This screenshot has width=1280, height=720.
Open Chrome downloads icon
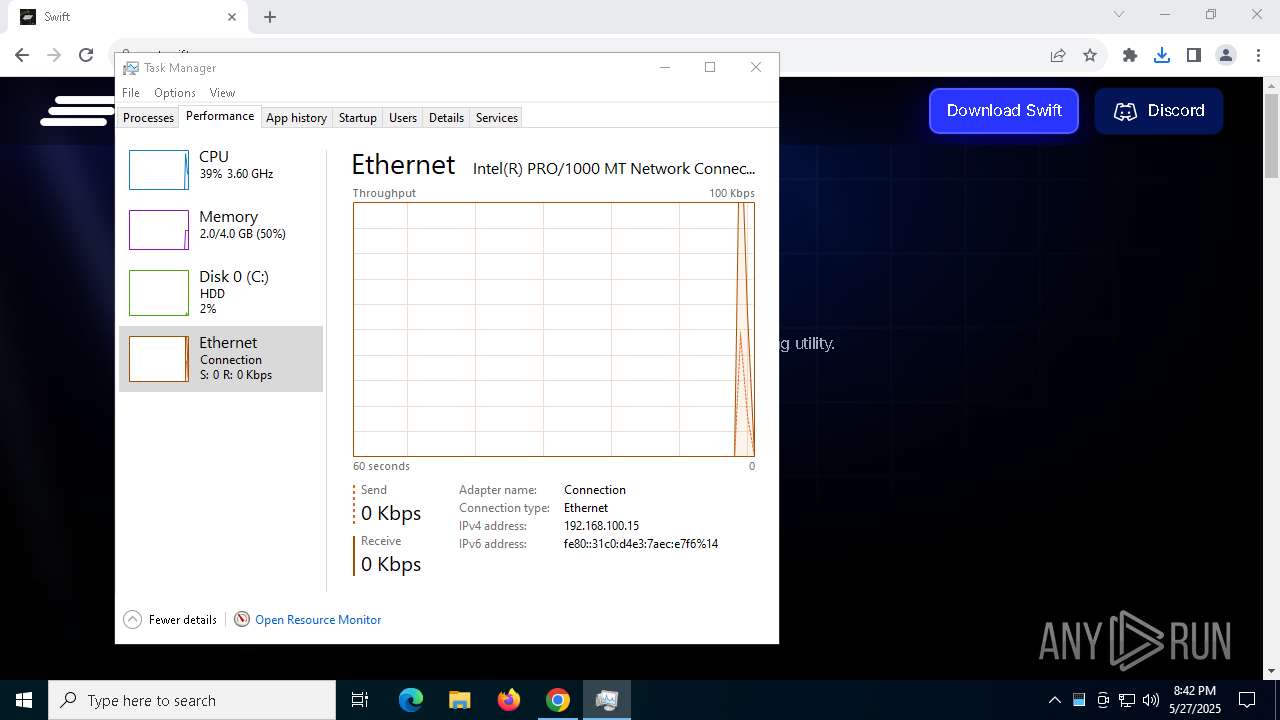(x=1162, y=56)
